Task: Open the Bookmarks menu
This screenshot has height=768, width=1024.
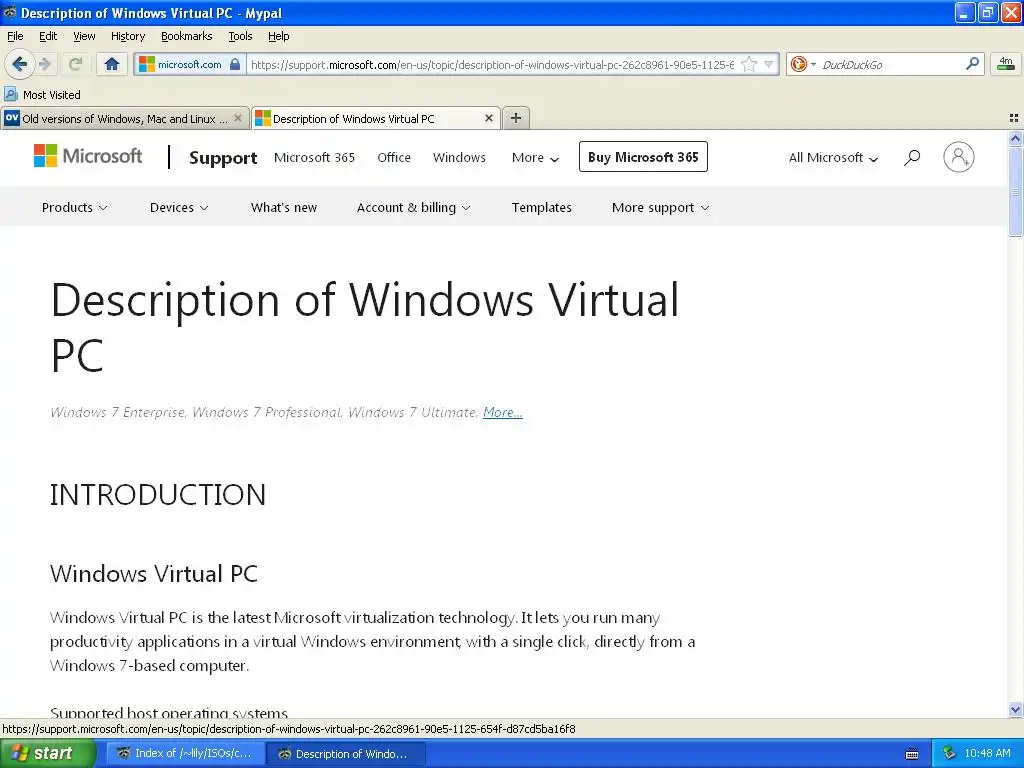Action: coord(187,37)
